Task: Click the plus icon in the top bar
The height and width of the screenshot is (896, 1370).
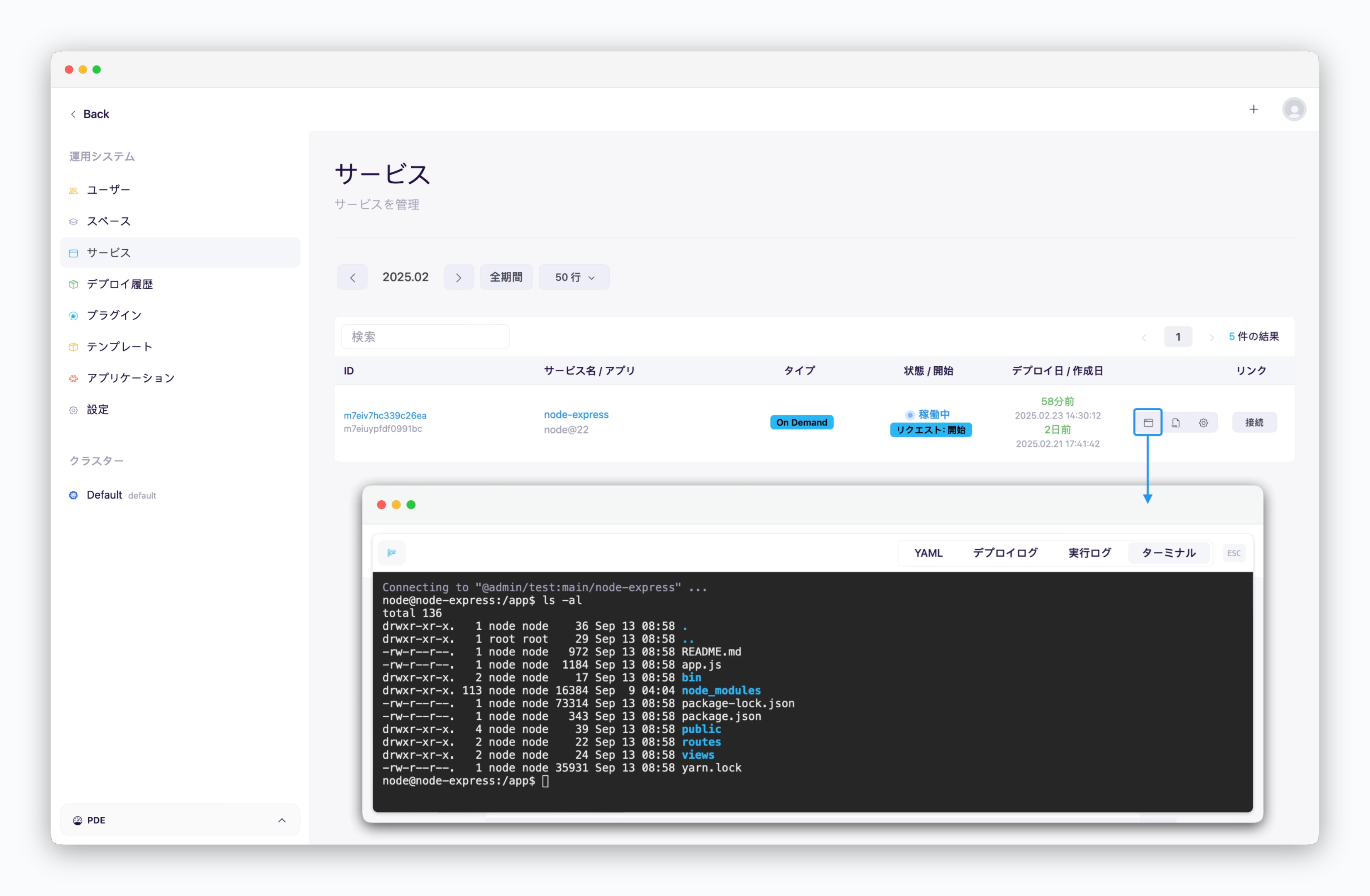Action: pos(1253,110)
